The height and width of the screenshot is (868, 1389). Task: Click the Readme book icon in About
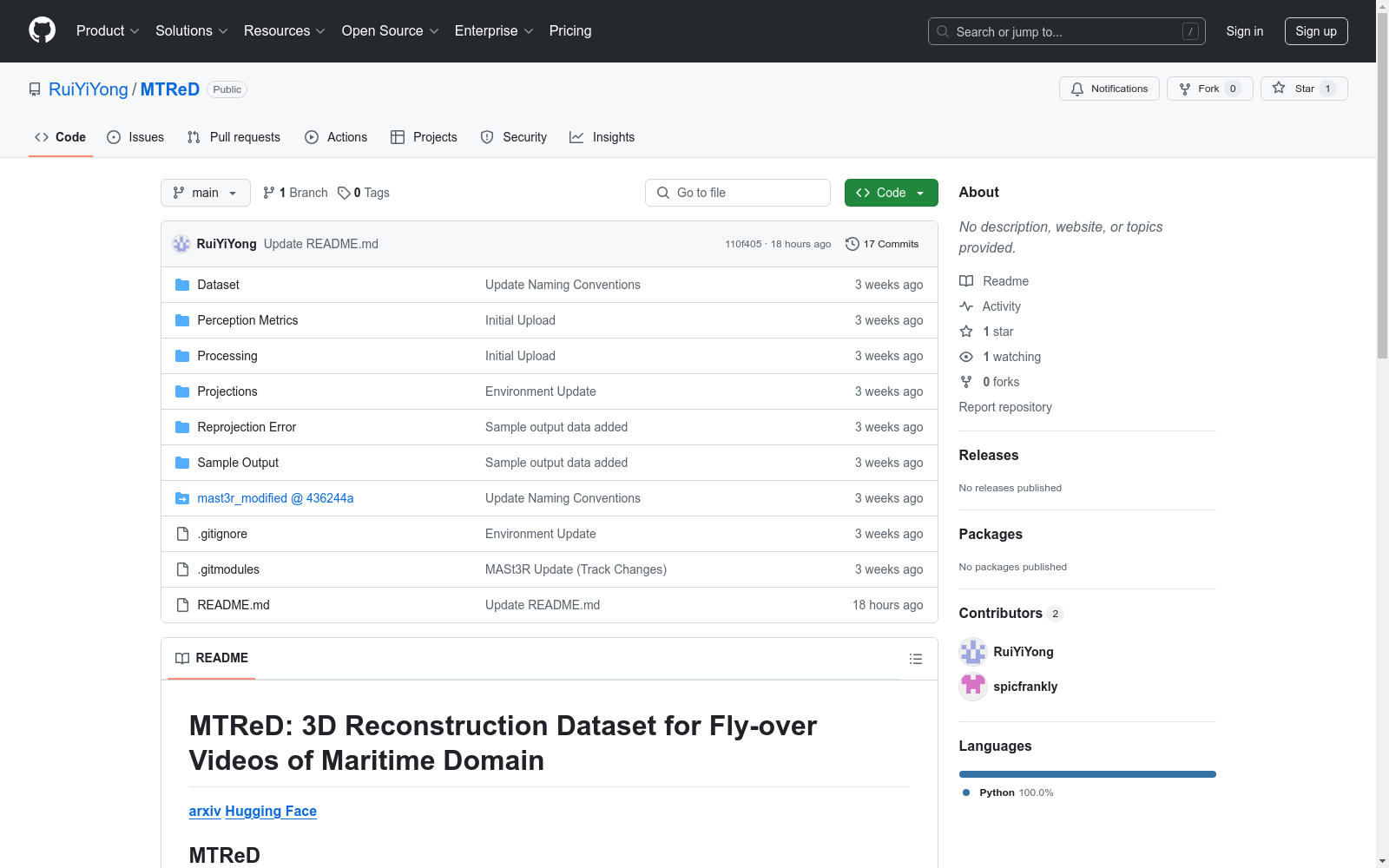pos(966,281)
